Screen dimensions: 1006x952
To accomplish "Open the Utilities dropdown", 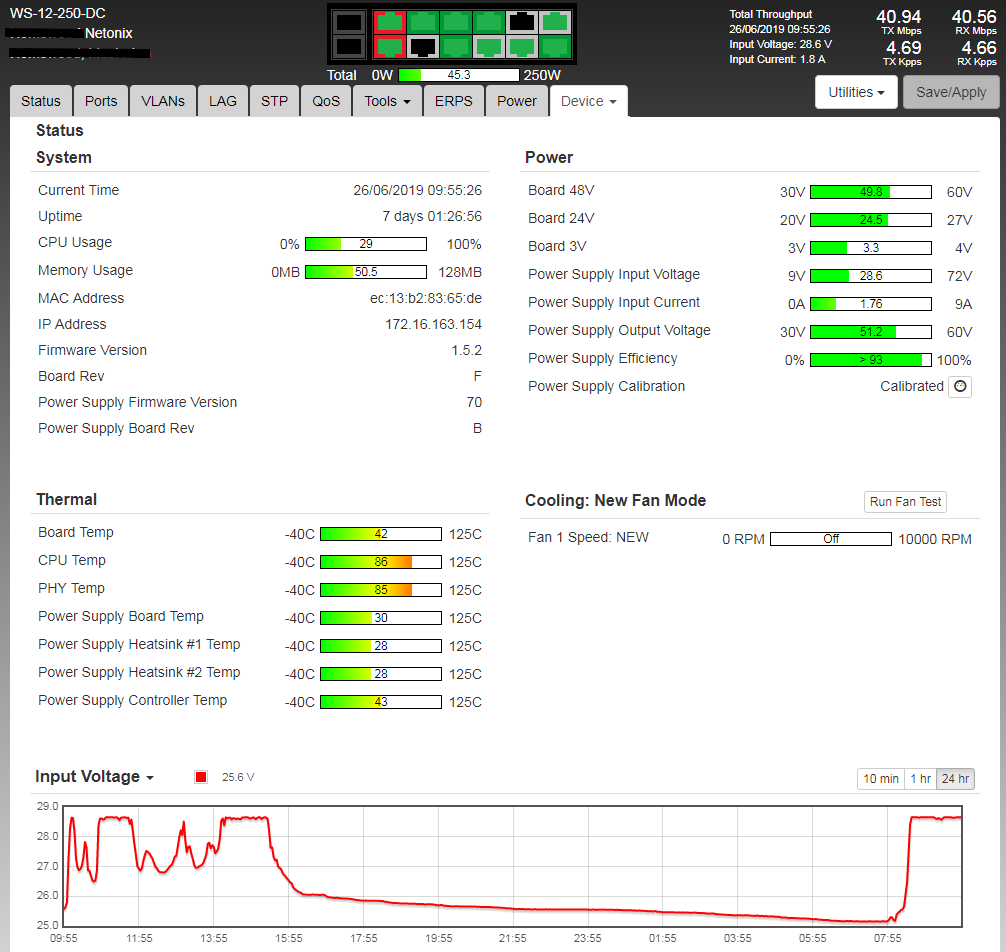I will [x=857, y=92].
